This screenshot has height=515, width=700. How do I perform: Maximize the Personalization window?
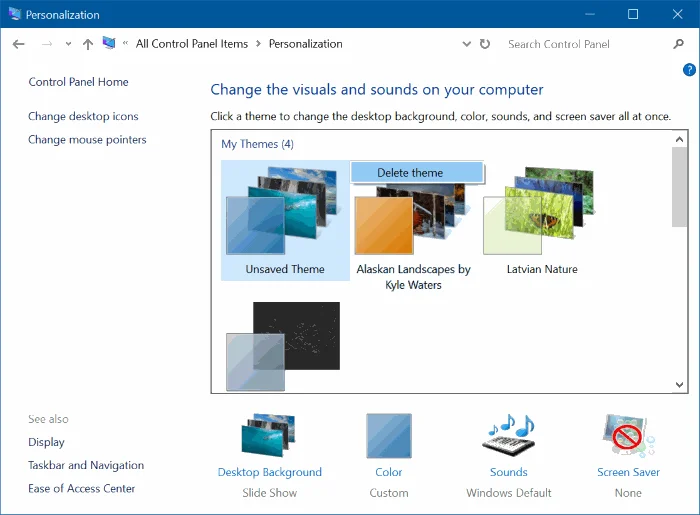(x=633, y=14)
